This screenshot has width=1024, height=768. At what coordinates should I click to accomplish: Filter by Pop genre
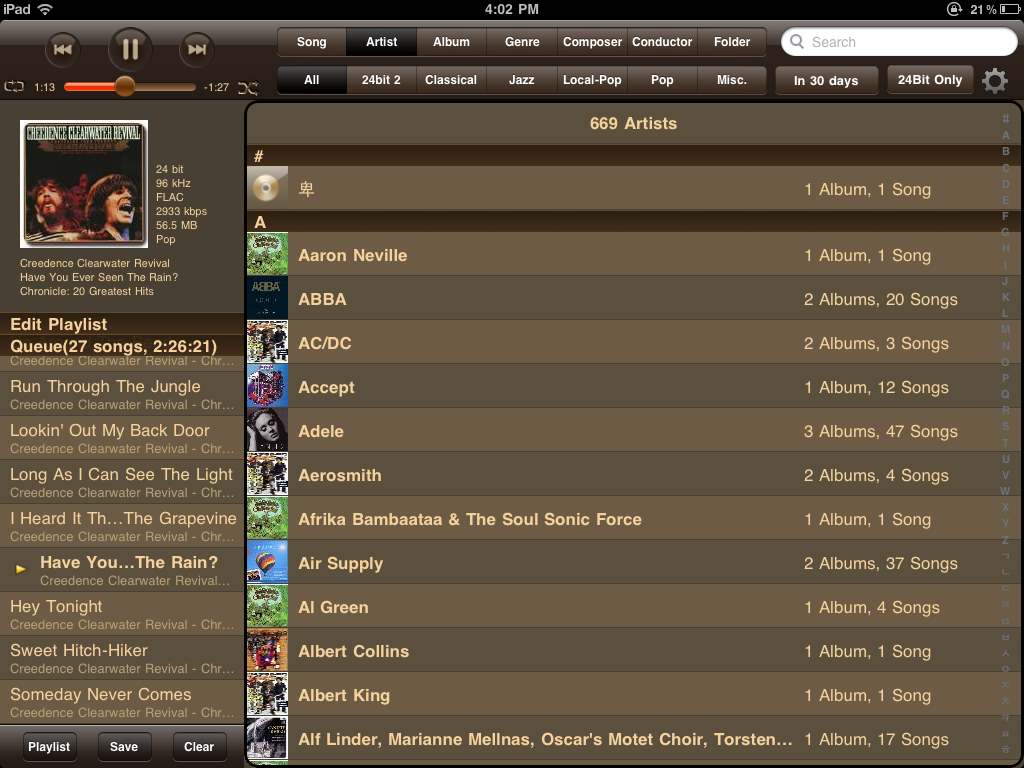point(662,80)
